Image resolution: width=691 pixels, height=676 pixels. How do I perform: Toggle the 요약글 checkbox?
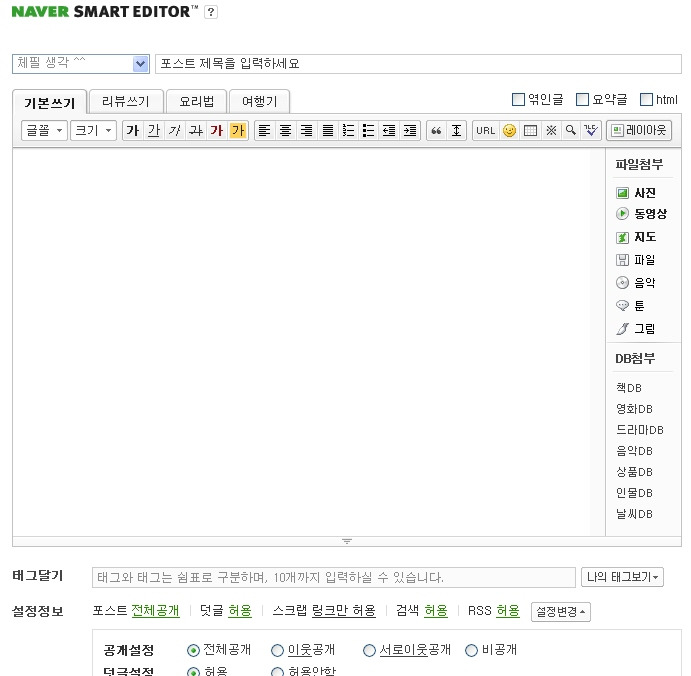pos(583,100)
